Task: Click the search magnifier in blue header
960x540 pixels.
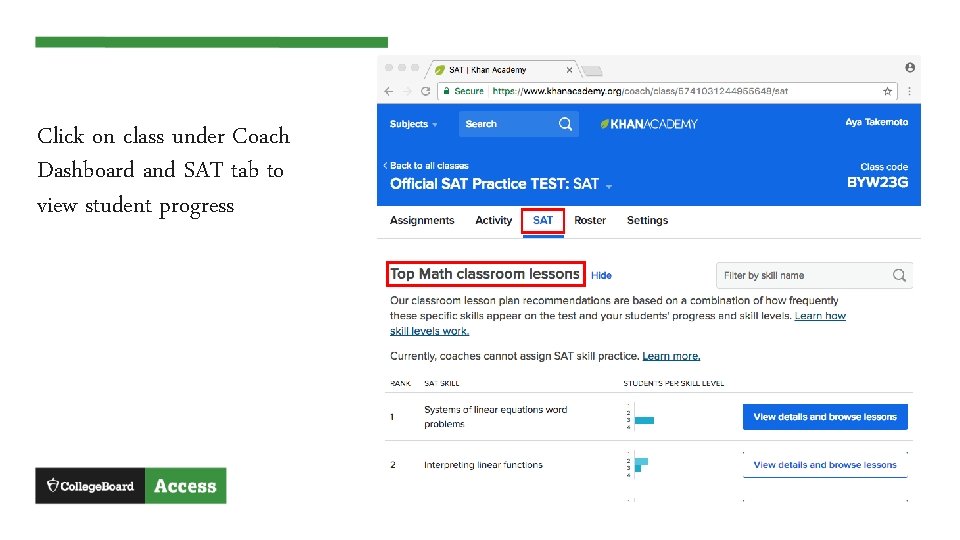Action: [x=565, y=124]
